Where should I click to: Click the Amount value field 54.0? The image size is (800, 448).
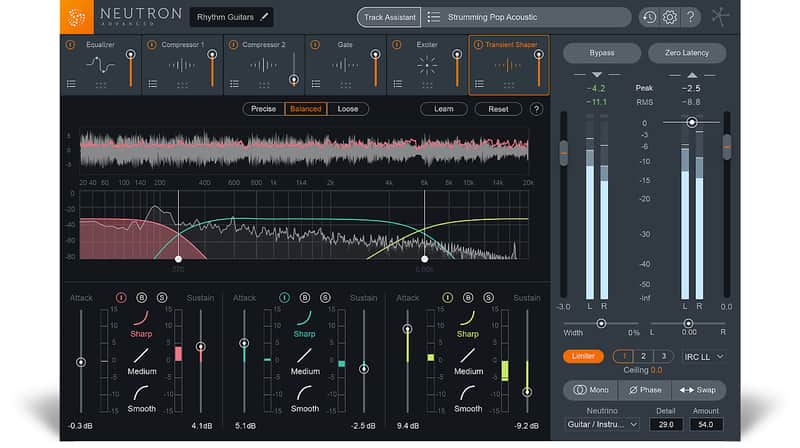click(x=706, y=425)
